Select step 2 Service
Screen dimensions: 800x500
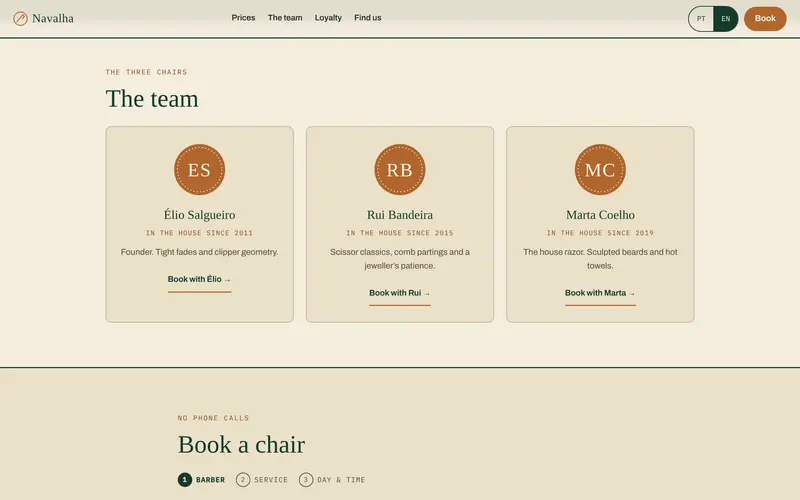[262, 480]
